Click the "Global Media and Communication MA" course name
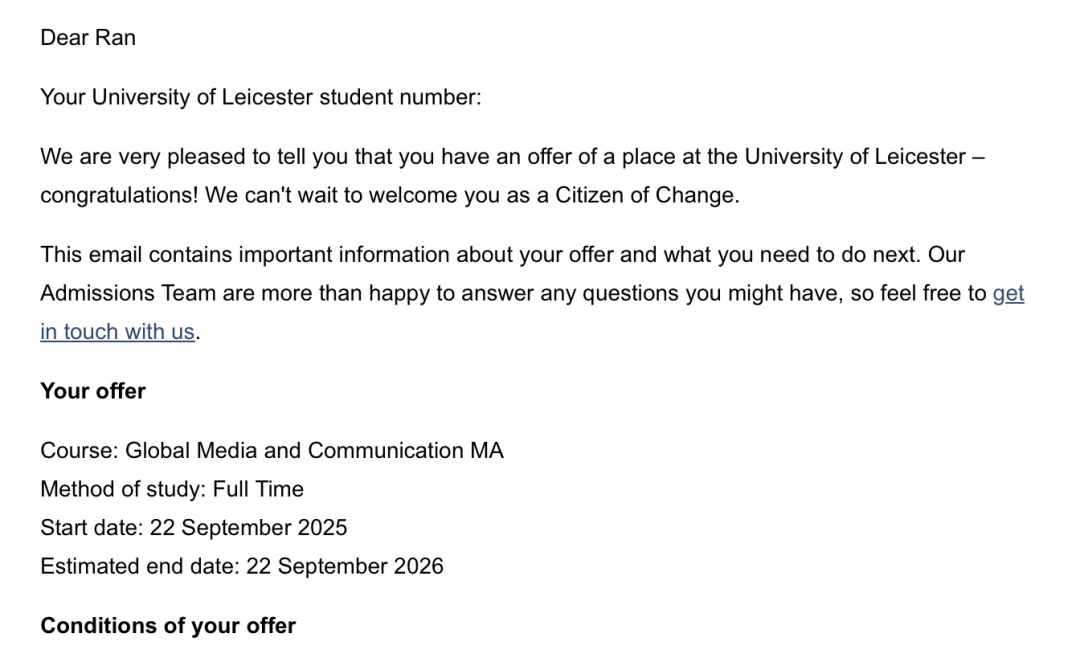Viewport: 1080px width, 658px height. [314, 450]
